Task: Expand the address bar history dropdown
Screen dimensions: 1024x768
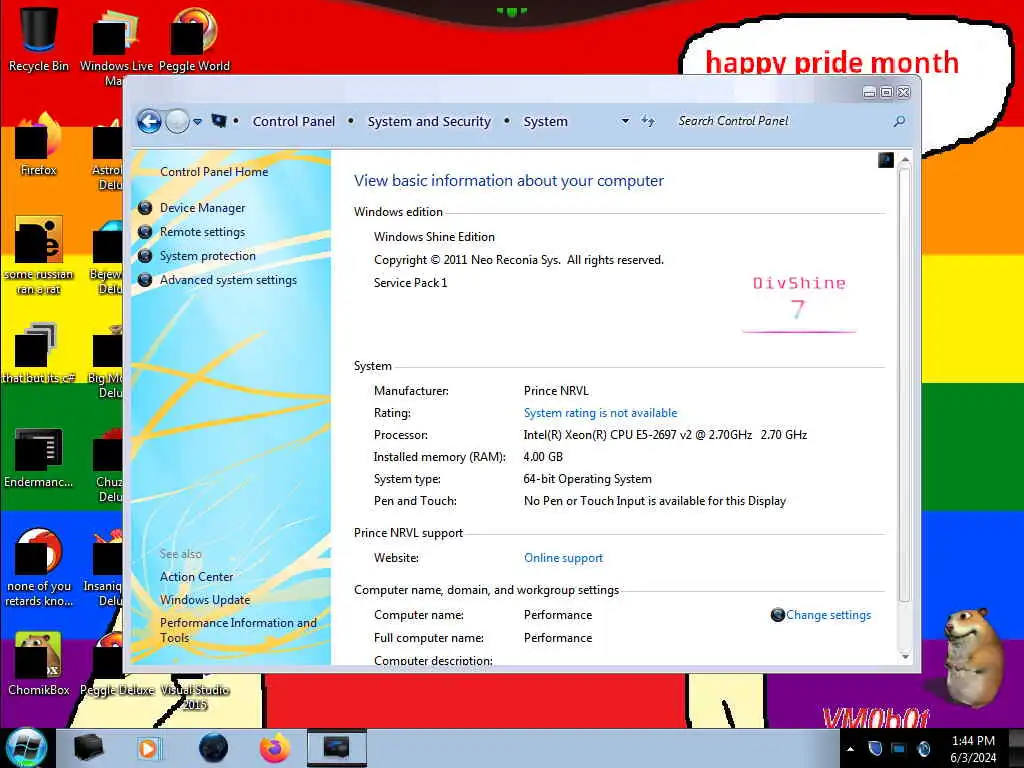Action: (x=625, y=121)
